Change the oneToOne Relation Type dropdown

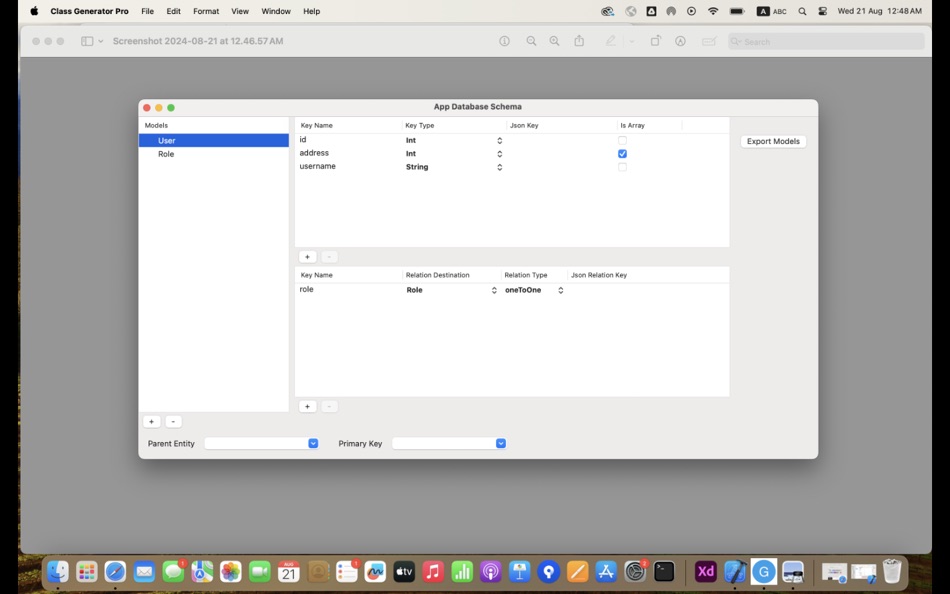(x=559, y=290)
